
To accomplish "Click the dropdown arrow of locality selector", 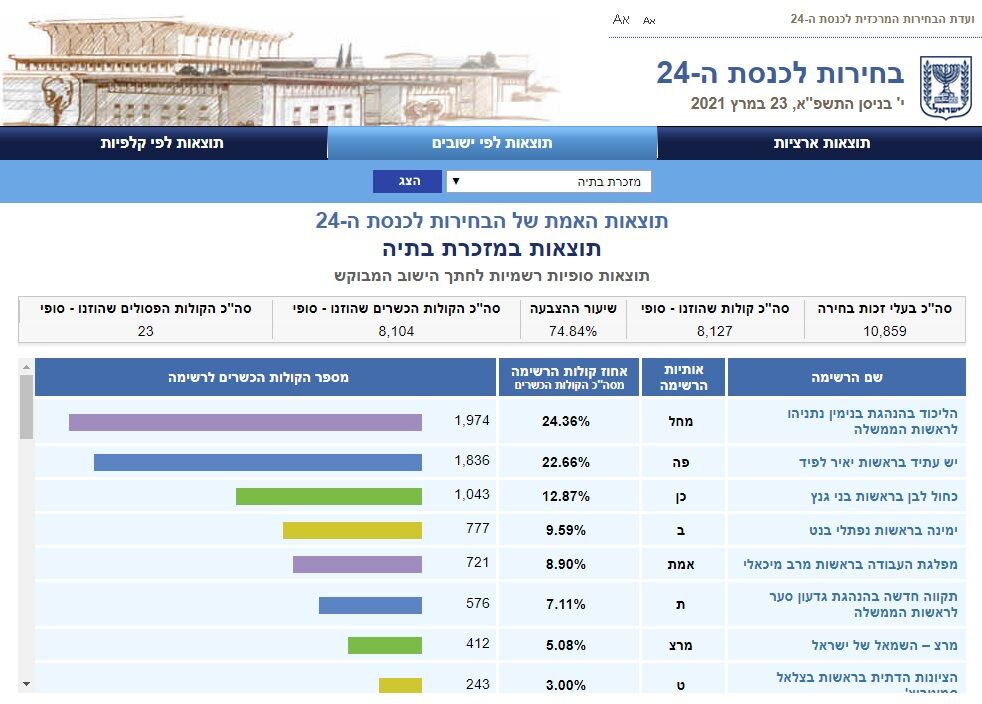I will 456,182.
